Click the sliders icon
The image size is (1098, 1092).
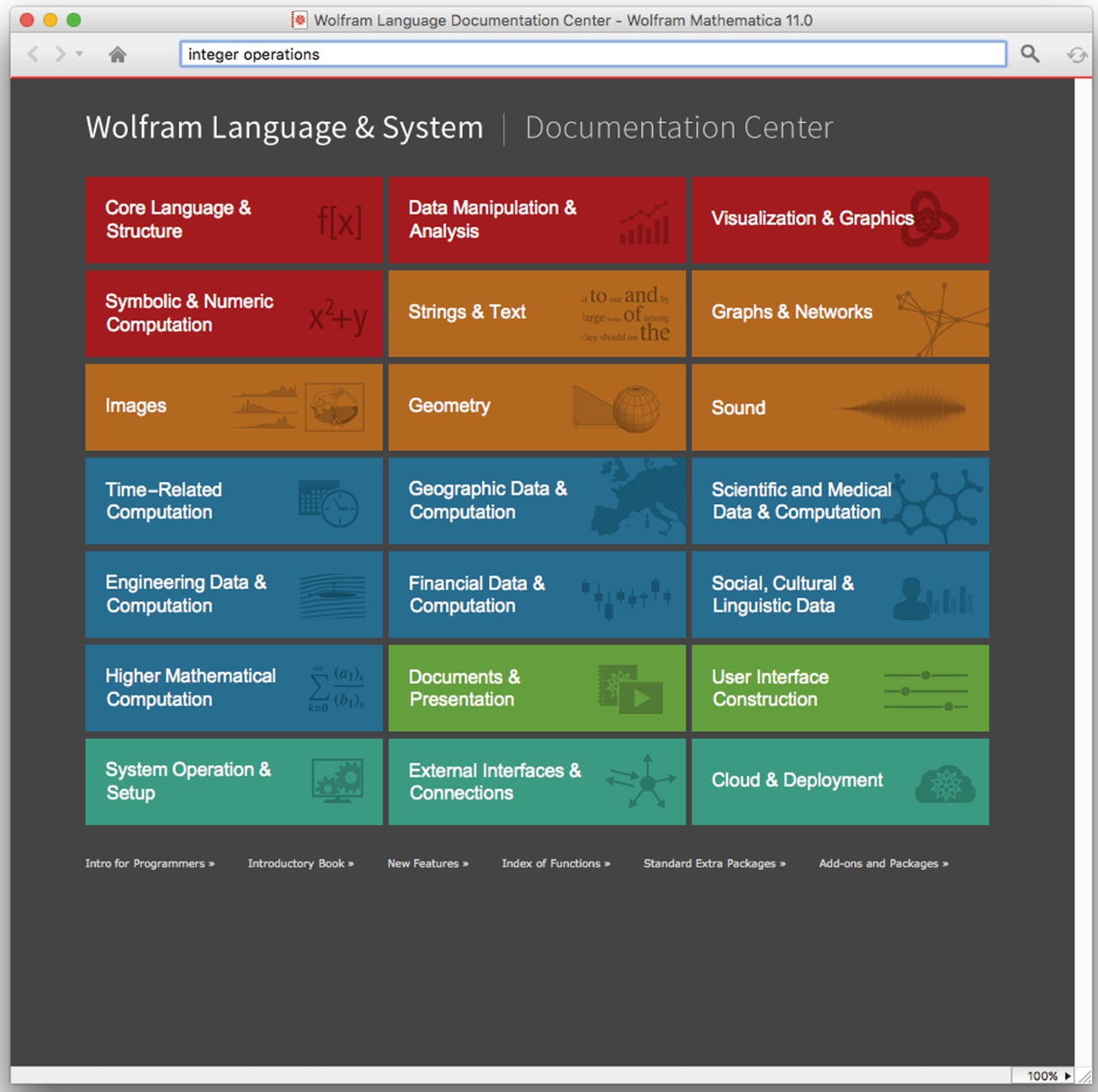click(926, 691)
